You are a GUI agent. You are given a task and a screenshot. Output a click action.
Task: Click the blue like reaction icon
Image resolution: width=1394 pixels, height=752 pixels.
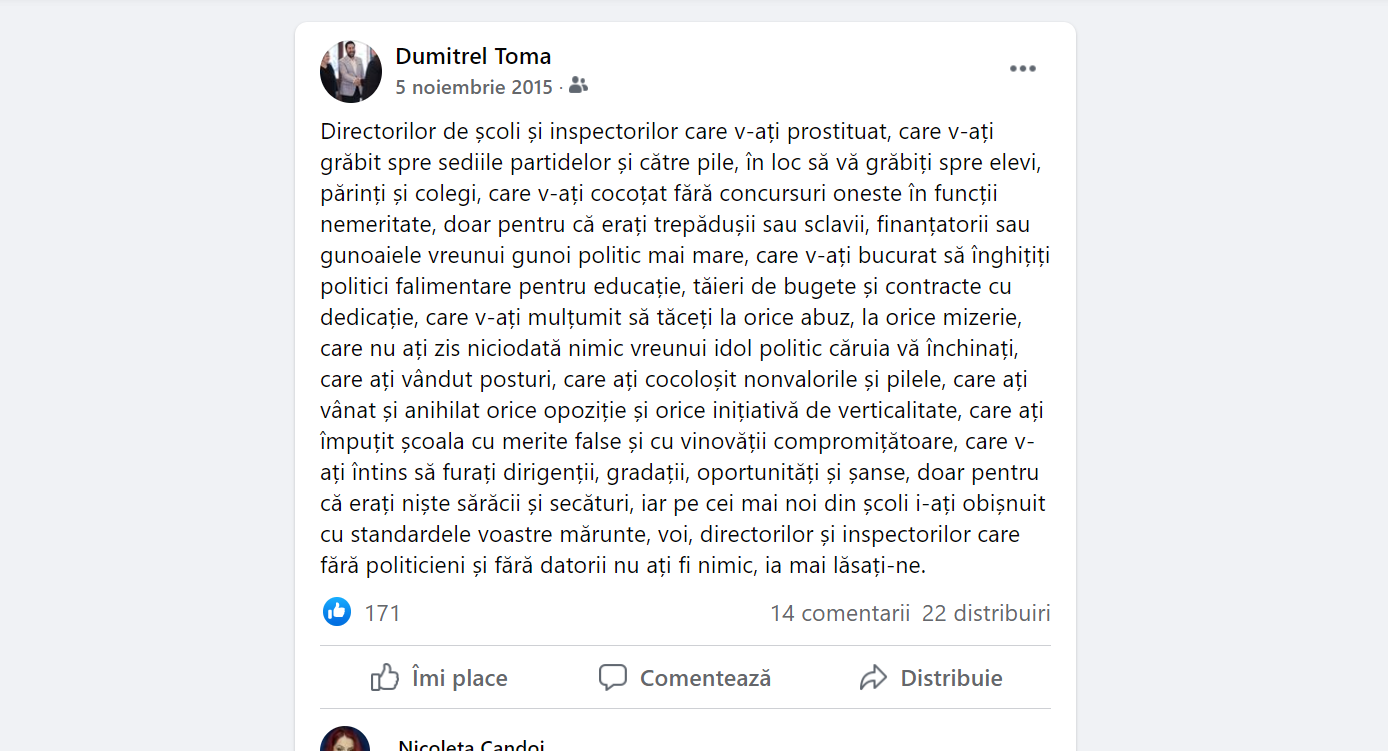tap(337, 612)
